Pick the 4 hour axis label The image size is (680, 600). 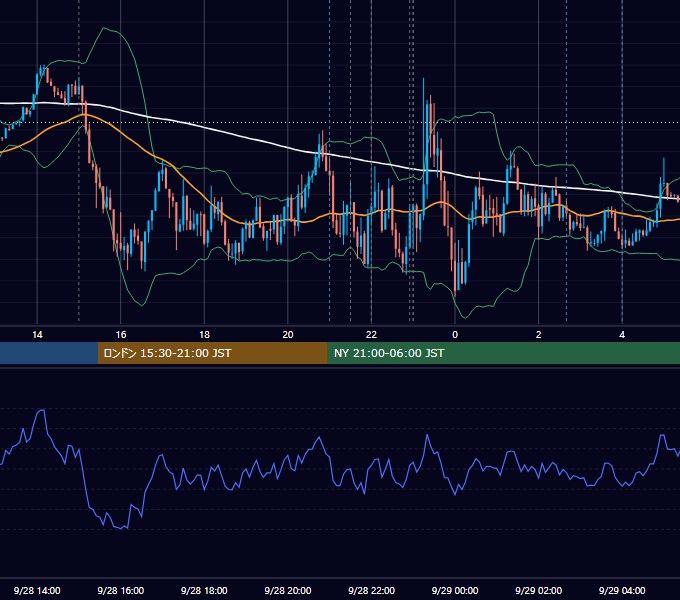click(622, 335)
